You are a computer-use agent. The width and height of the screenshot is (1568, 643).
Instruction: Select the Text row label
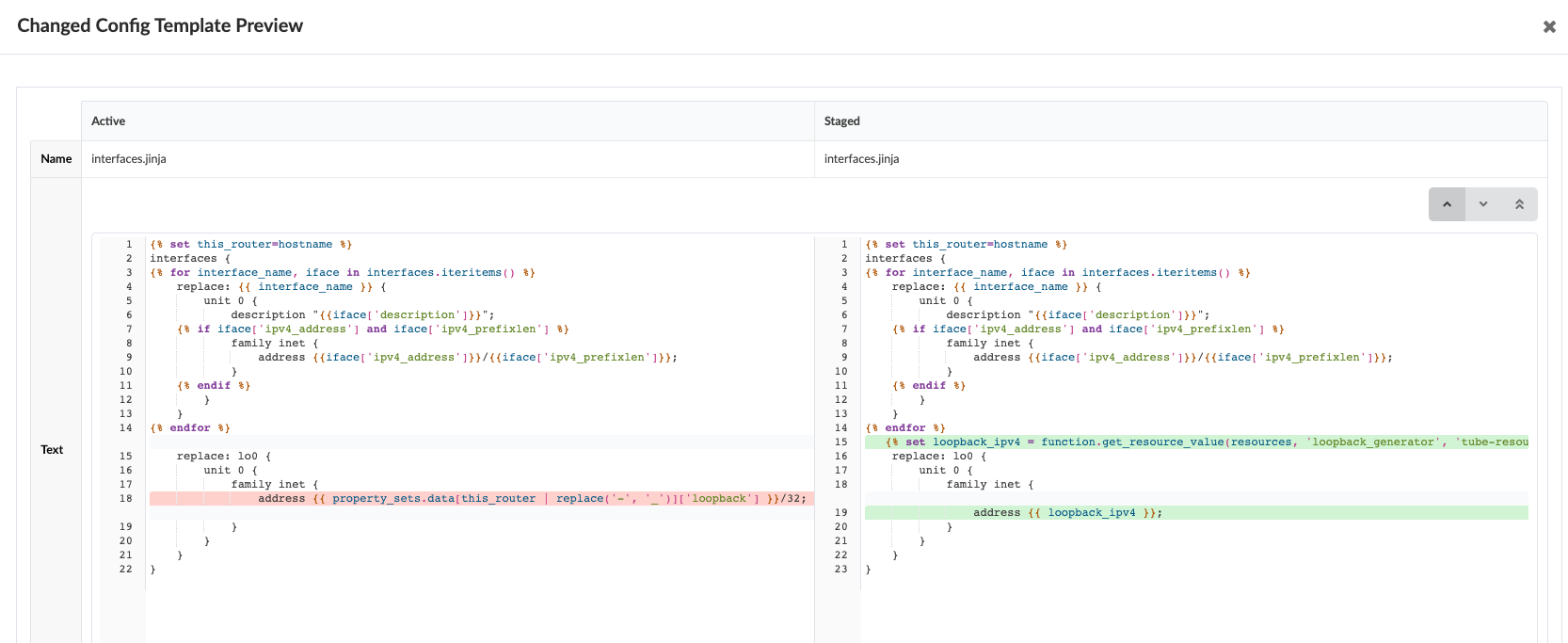pos(52,450)
